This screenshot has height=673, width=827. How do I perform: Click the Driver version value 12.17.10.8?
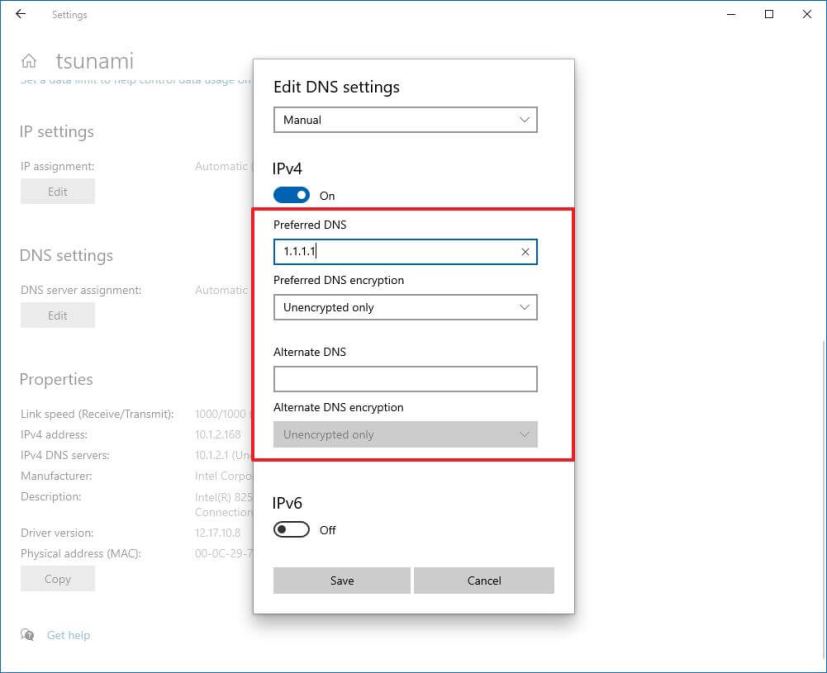(218, 533)
